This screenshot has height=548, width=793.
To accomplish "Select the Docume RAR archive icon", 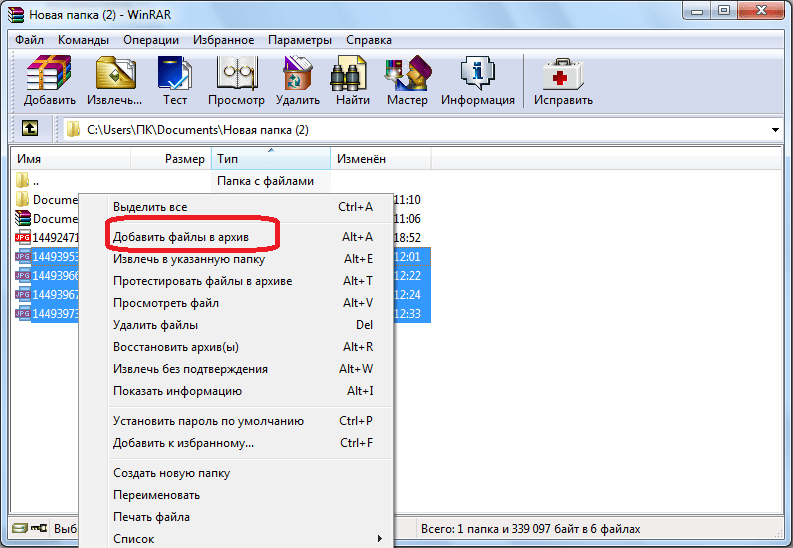I will 23,218.
